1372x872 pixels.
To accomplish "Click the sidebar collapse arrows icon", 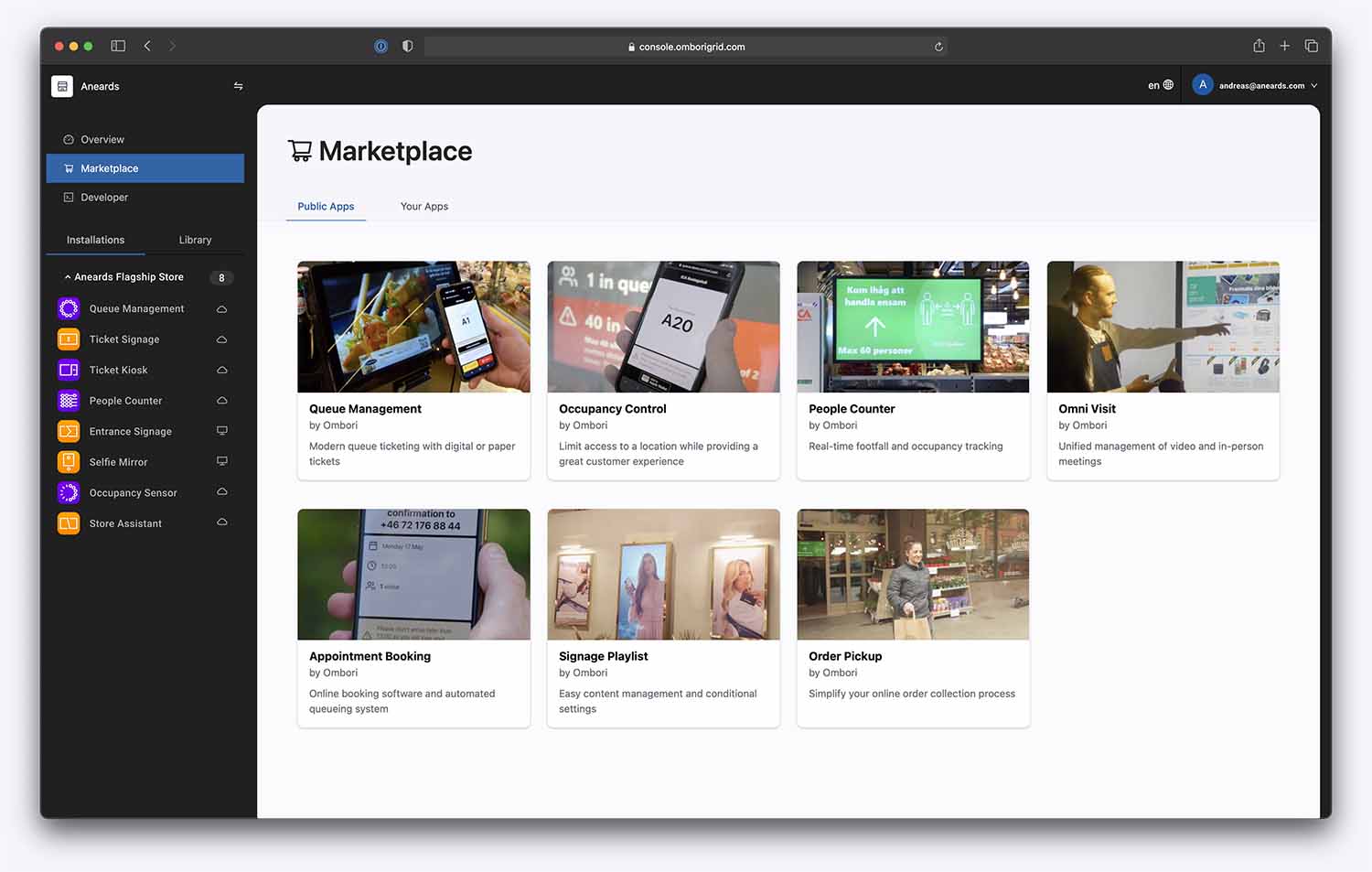I will (238, 86).
